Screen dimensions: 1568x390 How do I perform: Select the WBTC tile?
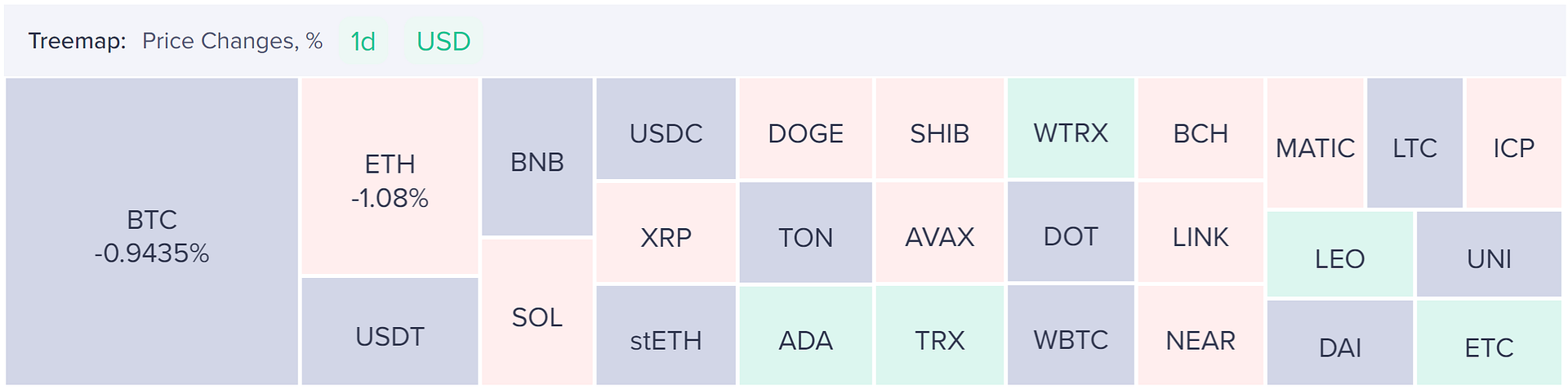click(x=1071, y=335)
